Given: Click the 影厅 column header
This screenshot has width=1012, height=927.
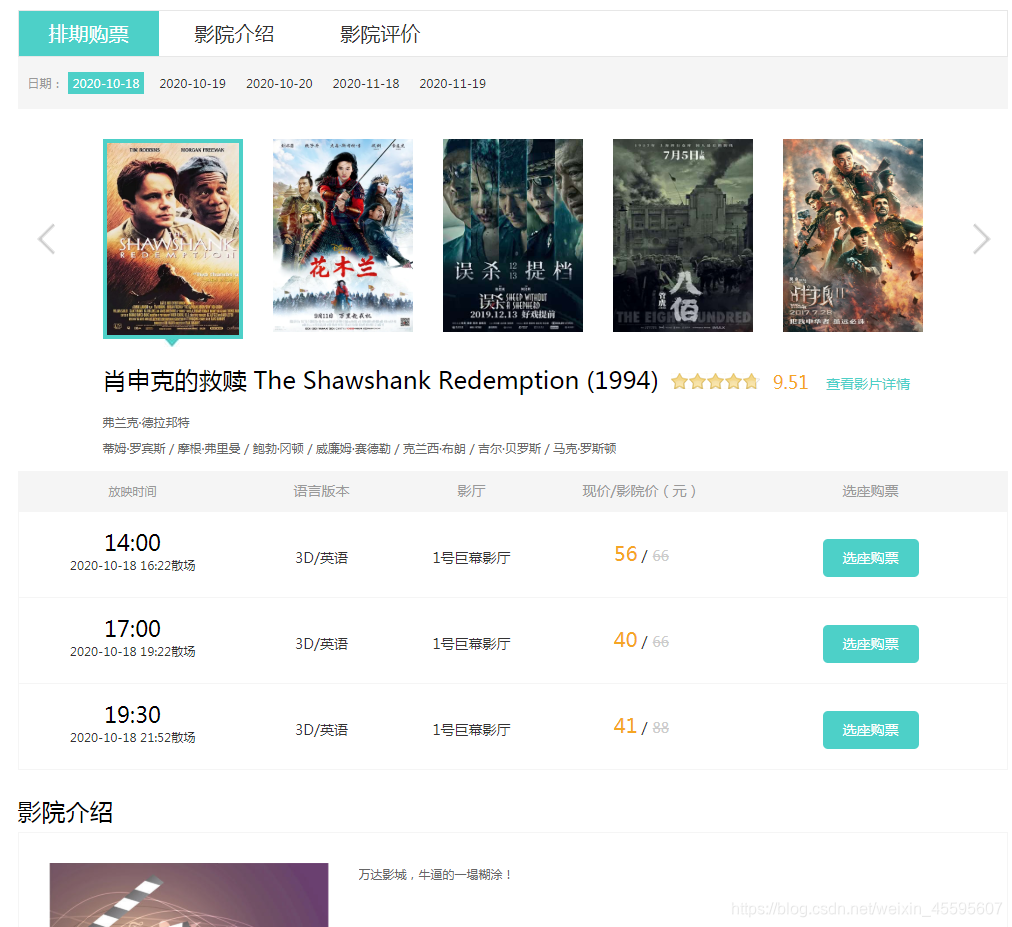Looking at the screenshot, I should point(471,491).
